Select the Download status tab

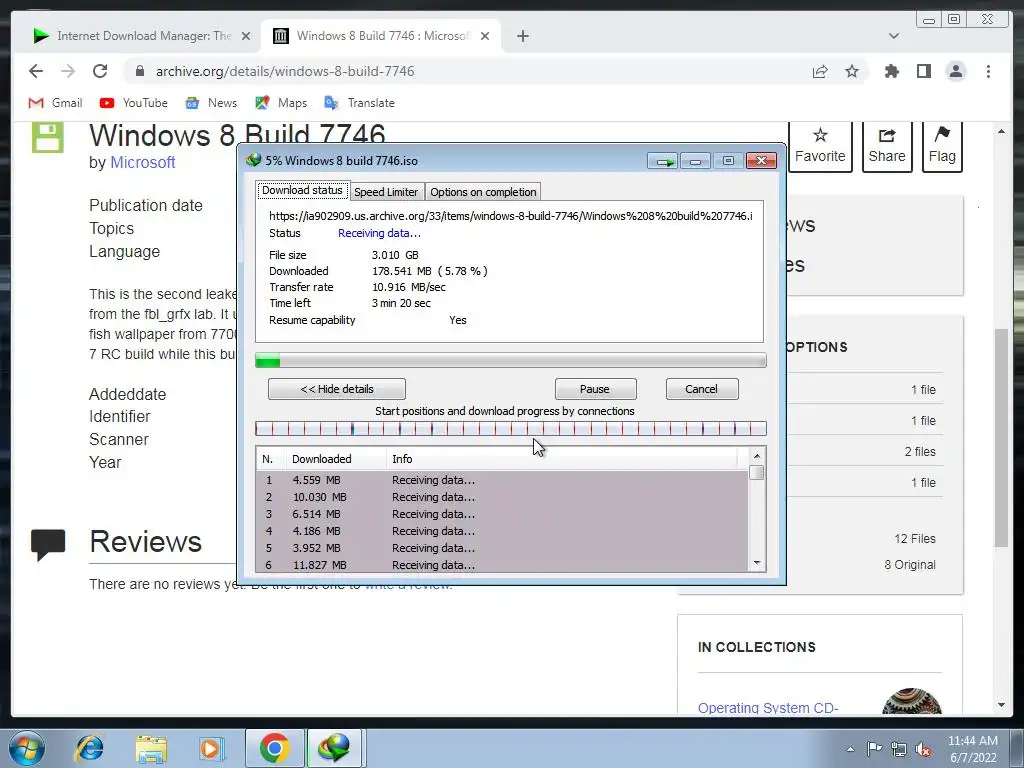click(302, 191)
